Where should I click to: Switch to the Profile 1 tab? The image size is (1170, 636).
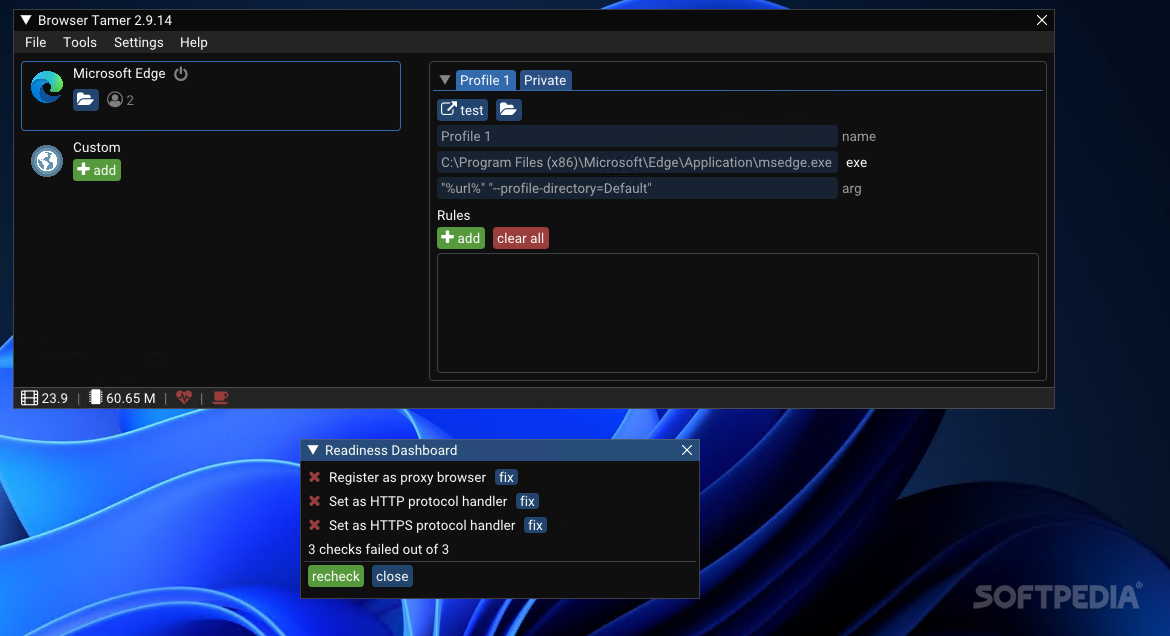(485, 80)
